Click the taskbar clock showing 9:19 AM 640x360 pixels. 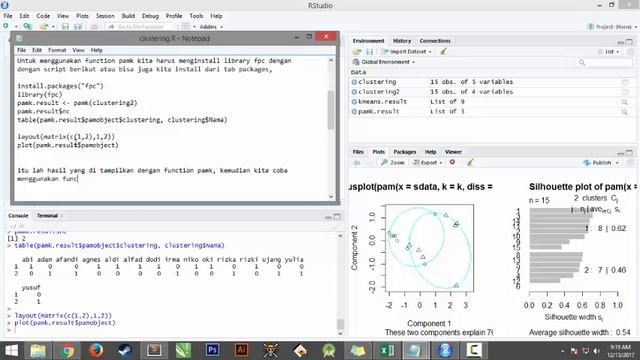tap(620, 351)
